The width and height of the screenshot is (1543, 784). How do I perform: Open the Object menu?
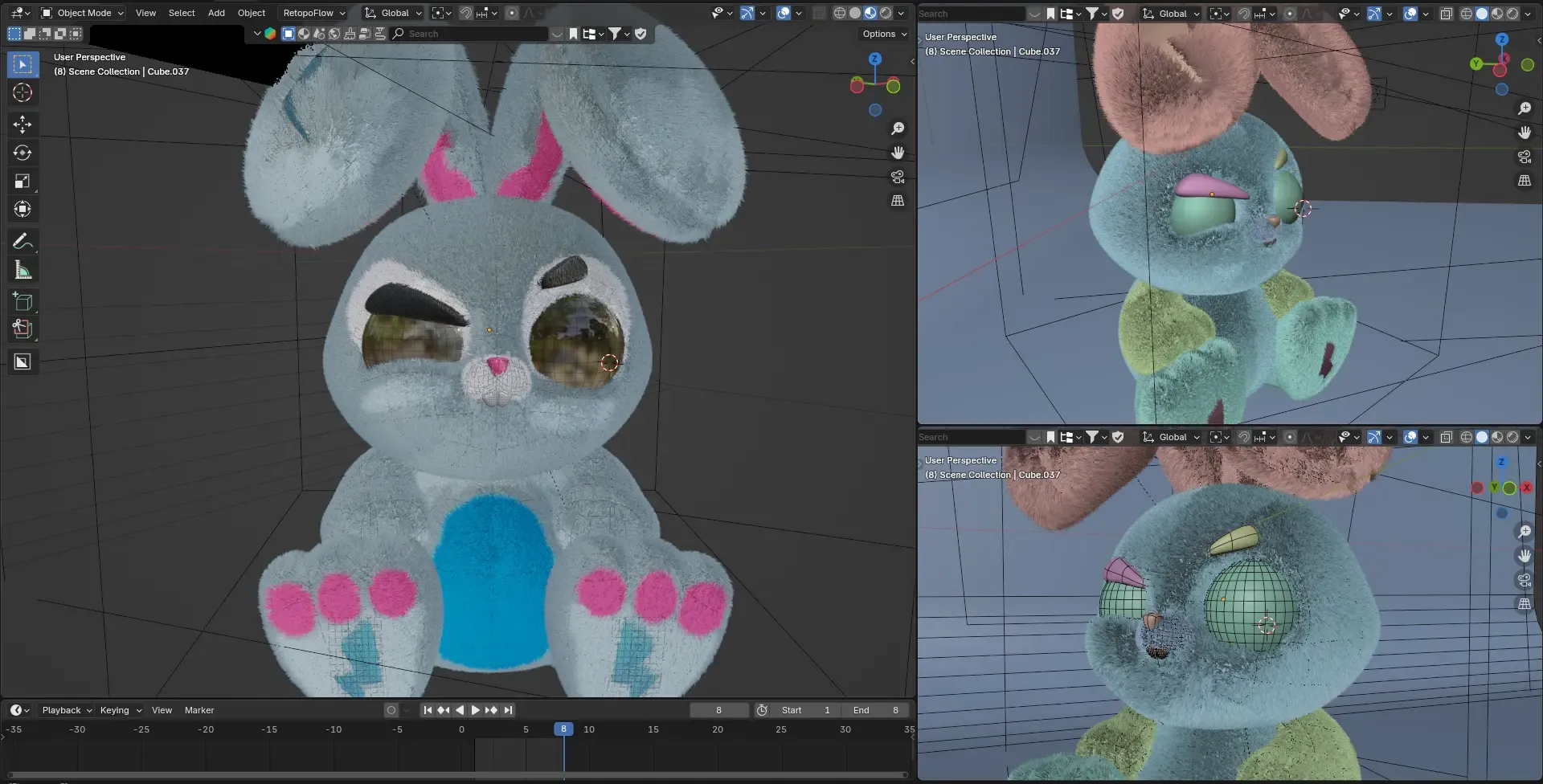point(252,13)
